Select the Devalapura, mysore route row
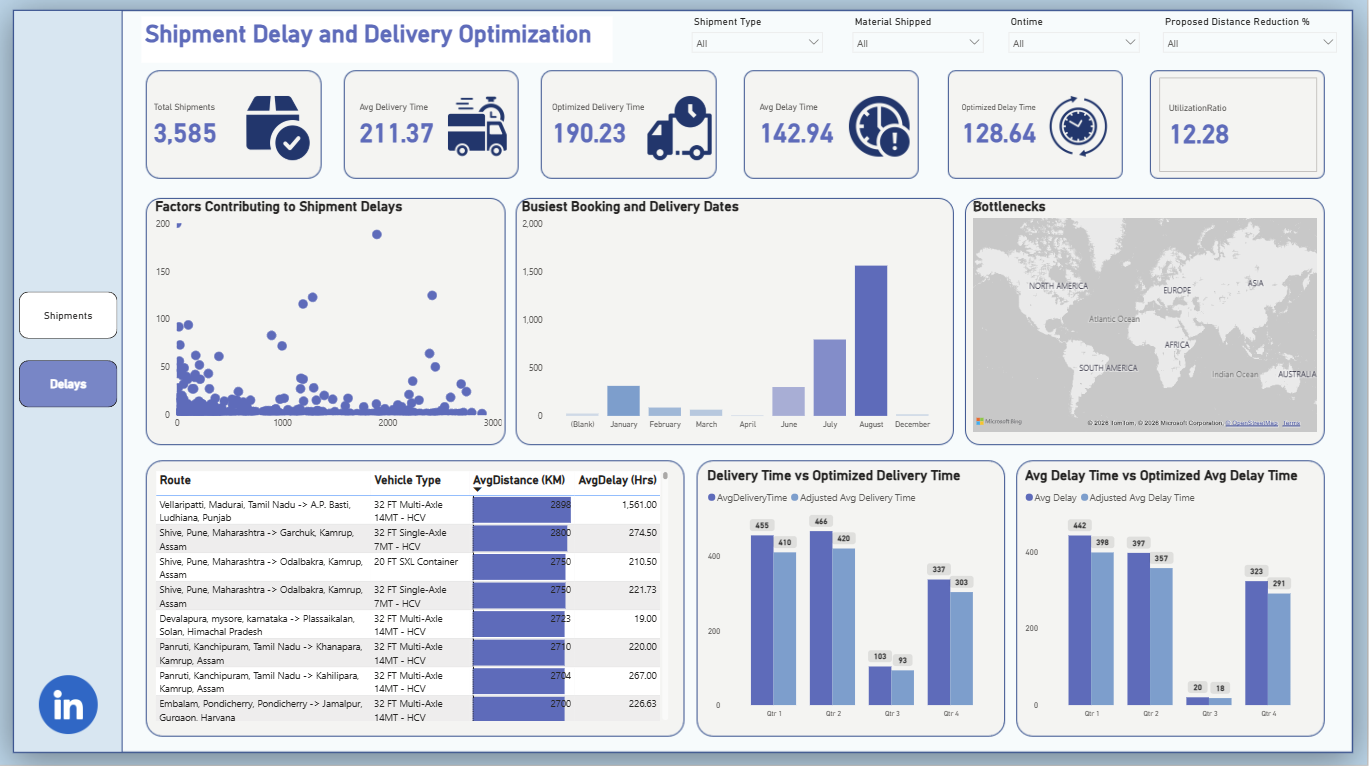This screenshot has width=1369, height=766. (x=408, y=625)
